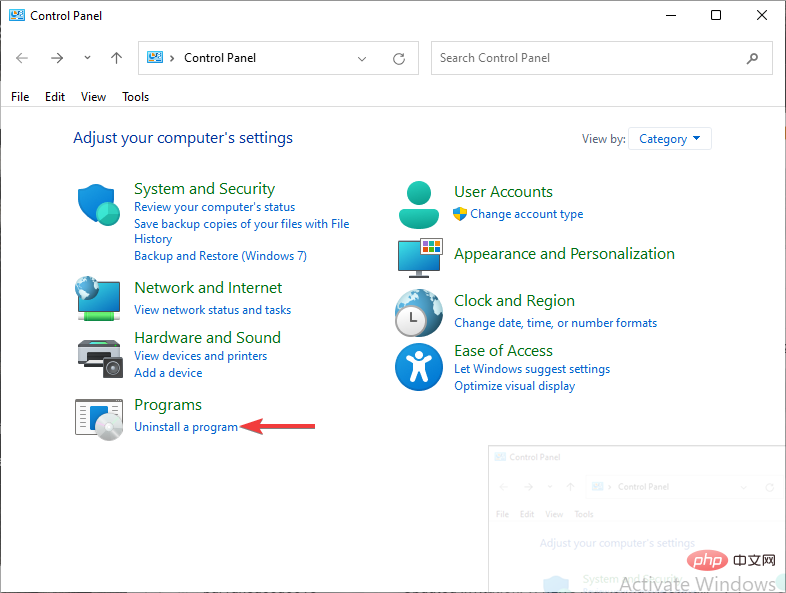The image size is (786, 593).
Task: Expand the address bar history dropdown
Action: coord(361,59)
